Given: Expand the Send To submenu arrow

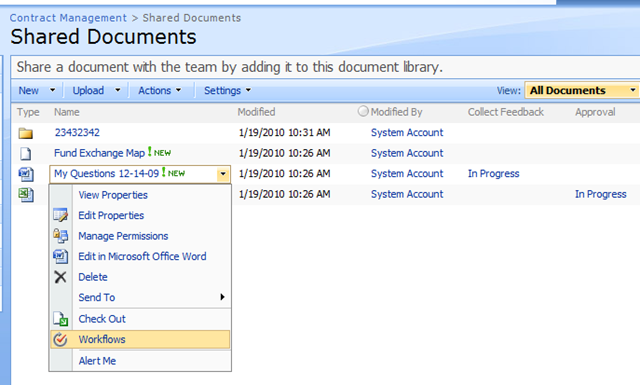Looking at the screenshot, I should 222,297.
